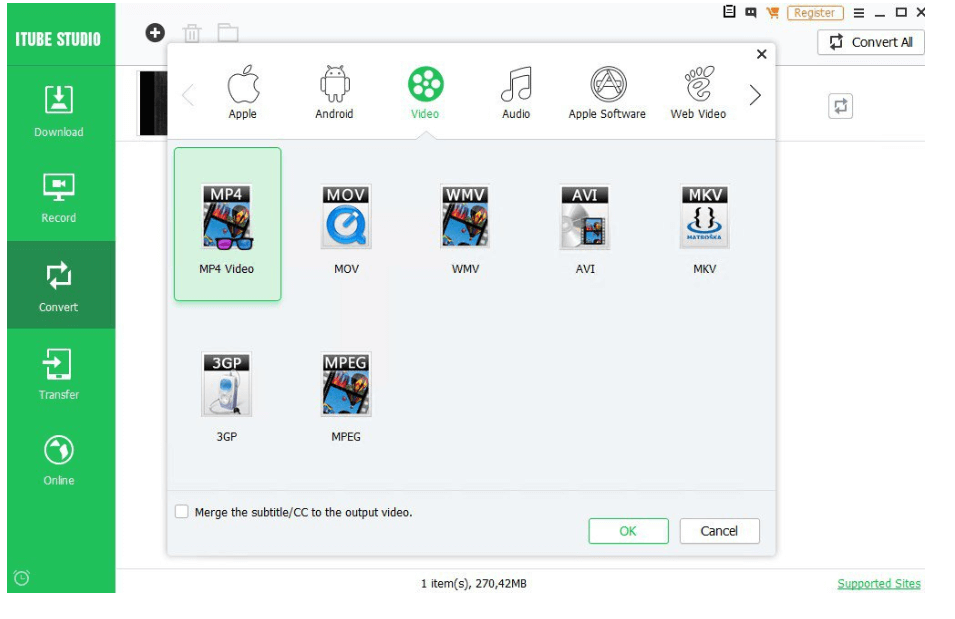Click the convert icon beside the video item
Viewport: 955px width, 619px height.
[840, 106]
